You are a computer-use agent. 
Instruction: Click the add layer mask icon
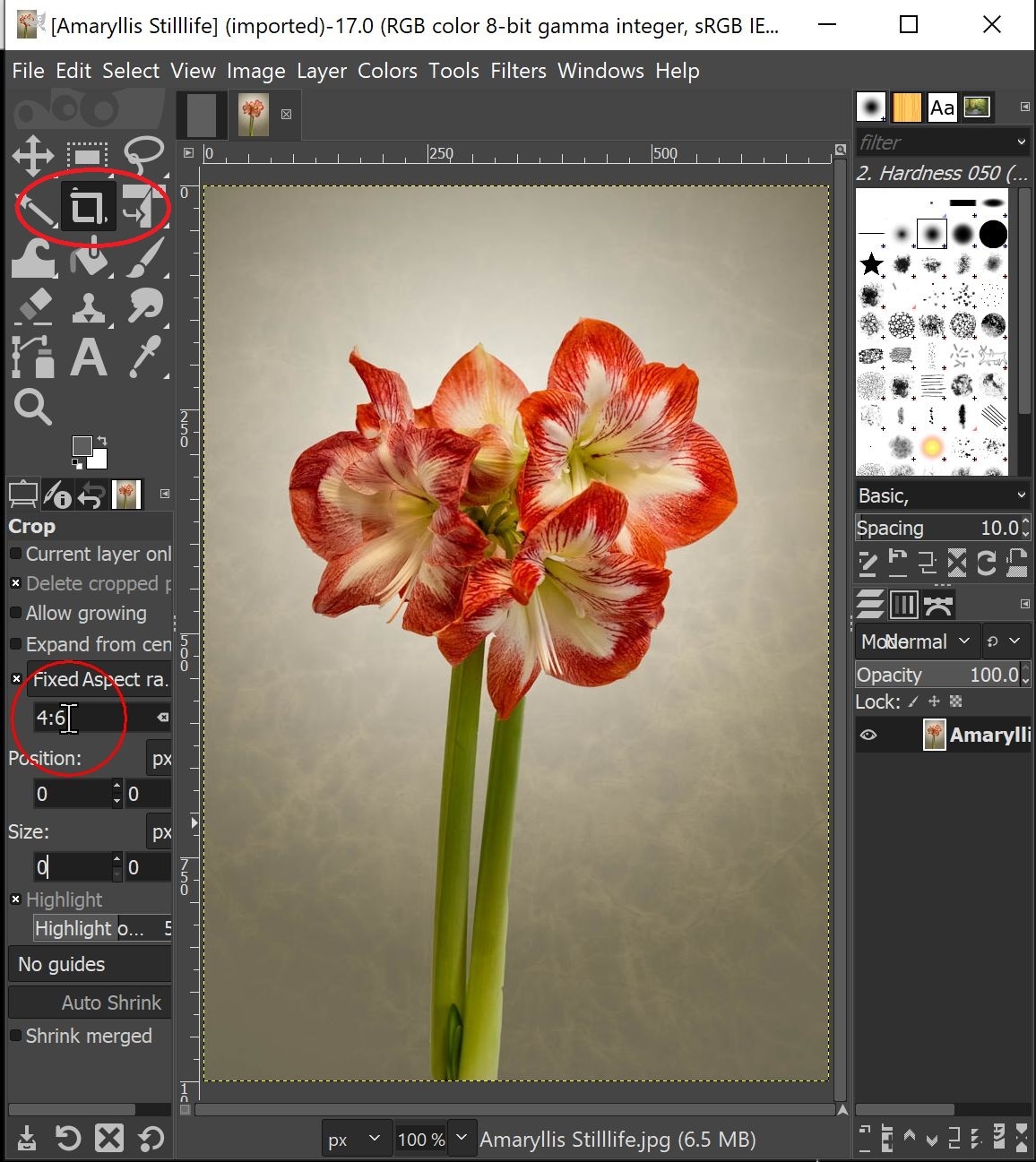coord(999,1138)
